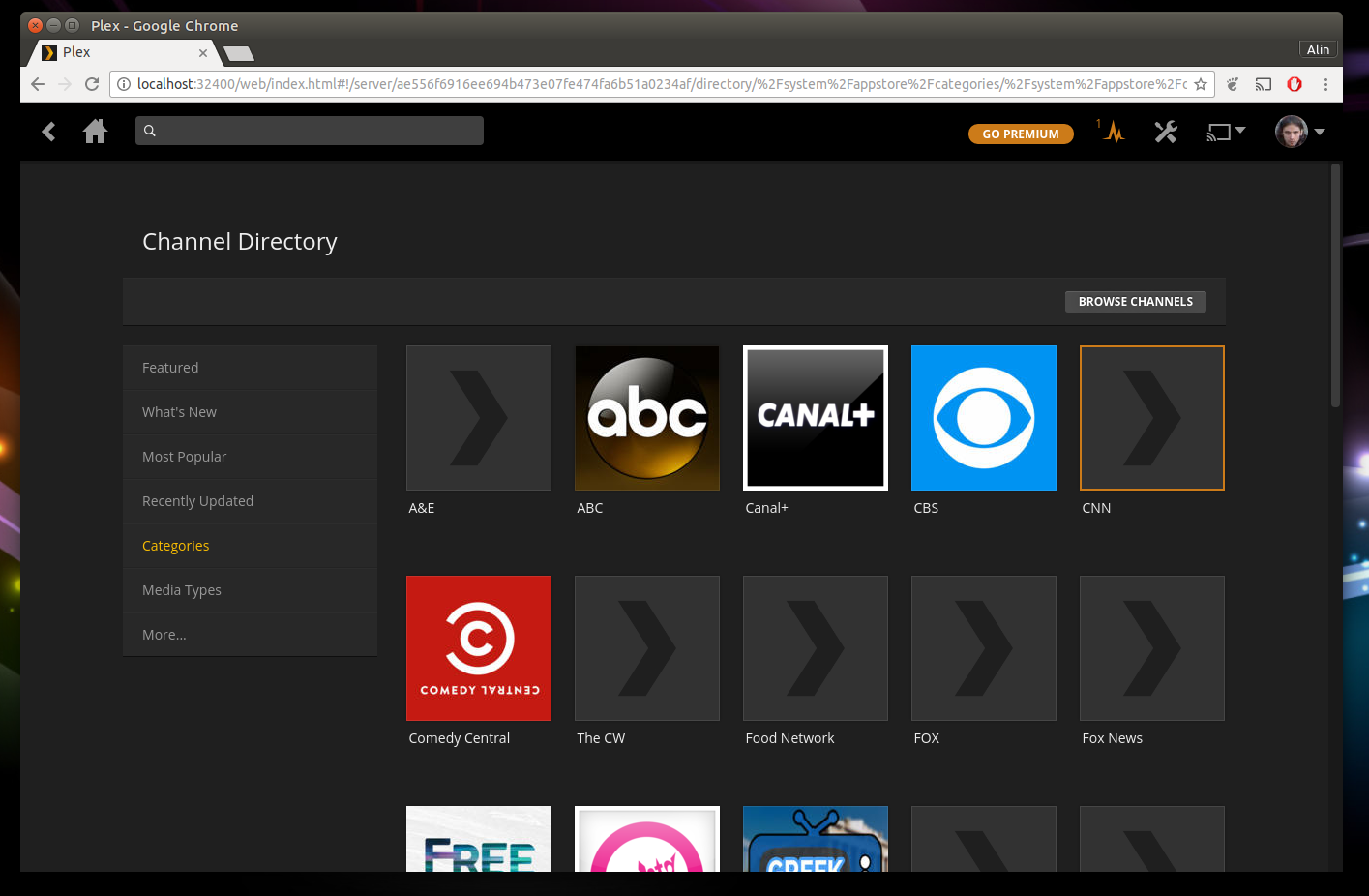
Task: Open the A&E placeholder thumbnail
Action: point(479,418)
